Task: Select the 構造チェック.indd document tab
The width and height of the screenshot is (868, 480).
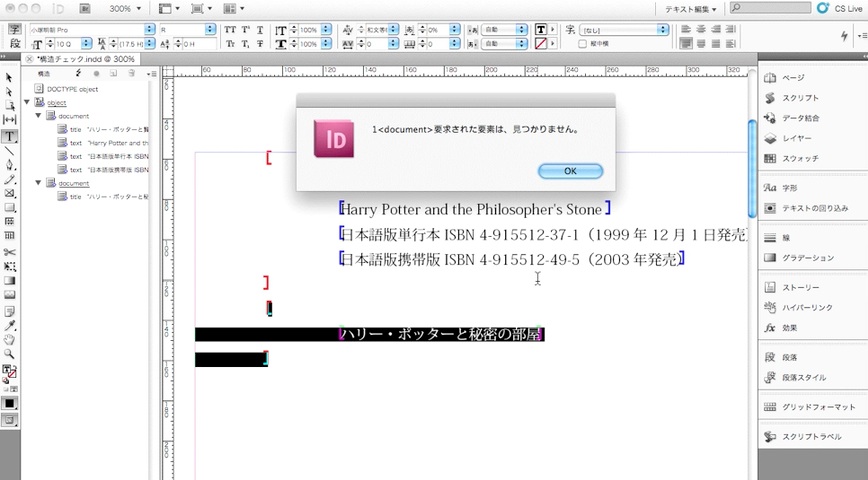Action: pos(86,59)
